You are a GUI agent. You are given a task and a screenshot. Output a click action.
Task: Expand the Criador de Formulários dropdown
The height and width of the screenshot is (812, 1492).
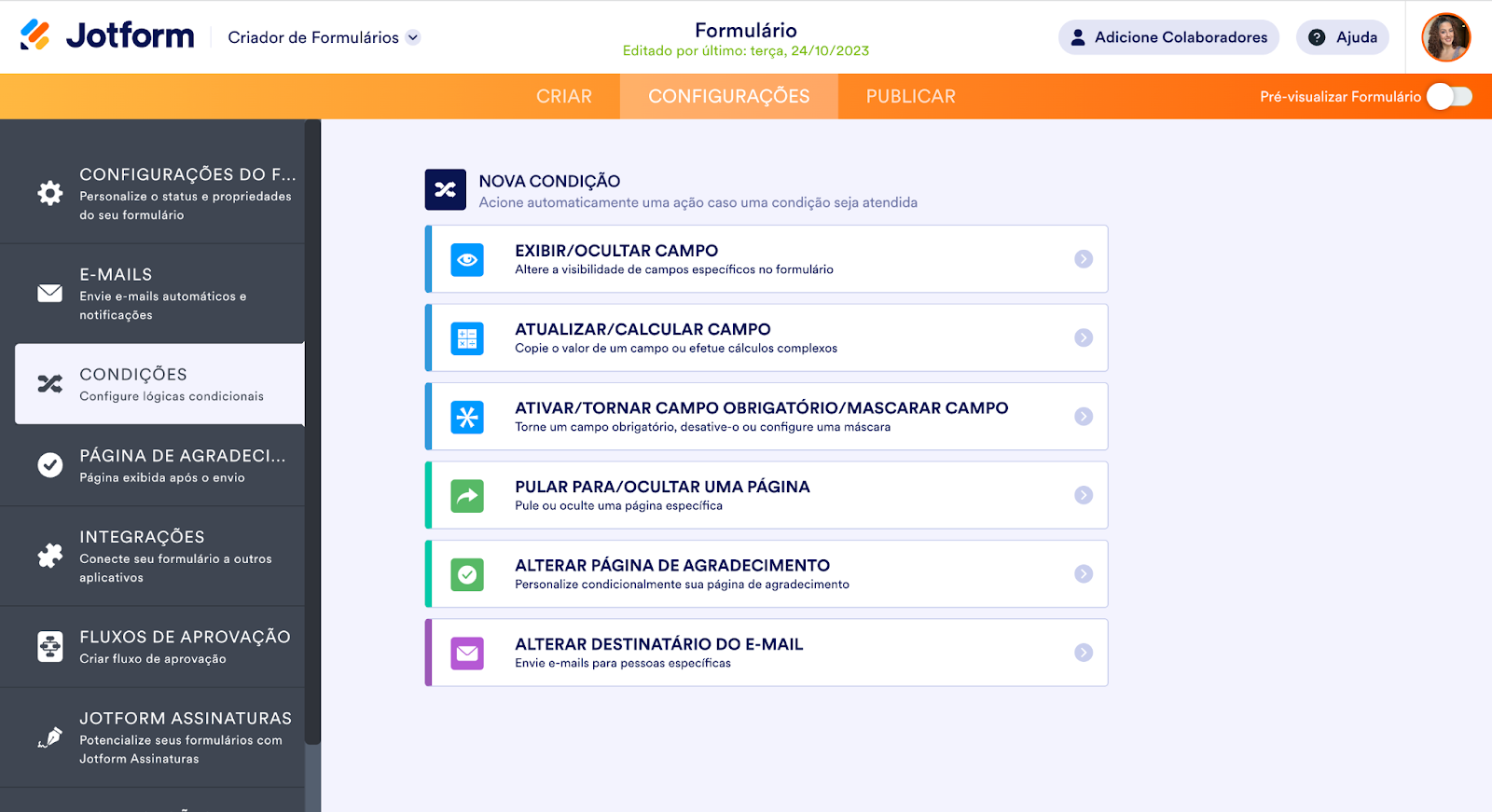pyautogui.click(x=413, y=37)
